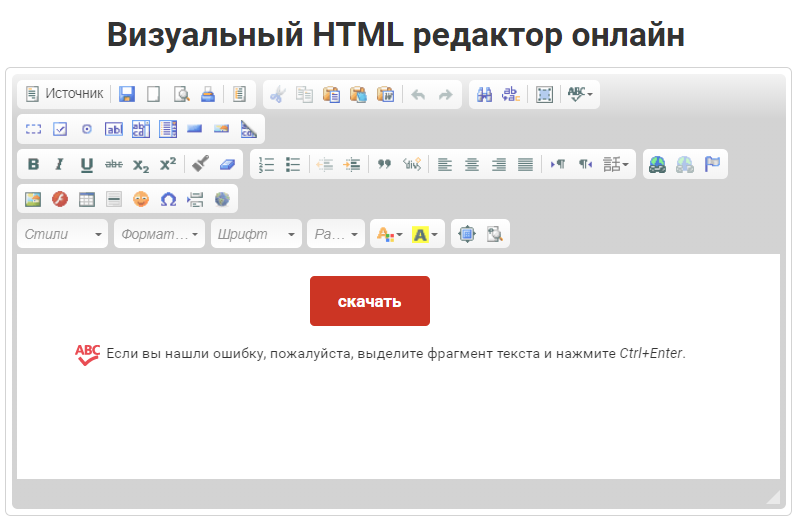This screenshot has width=799, height=522.
Task: Align text left
Action: [x=445, y=165]
